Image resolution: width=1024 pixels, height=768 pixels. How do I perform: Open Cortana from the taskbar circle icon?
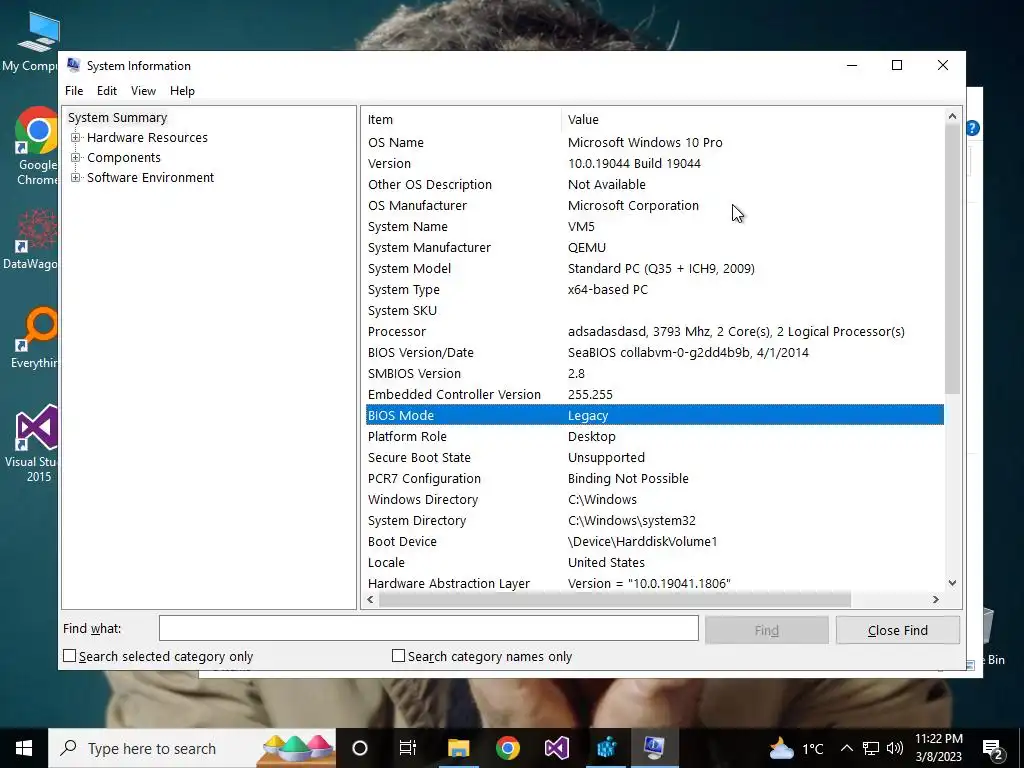click(360, 748)
